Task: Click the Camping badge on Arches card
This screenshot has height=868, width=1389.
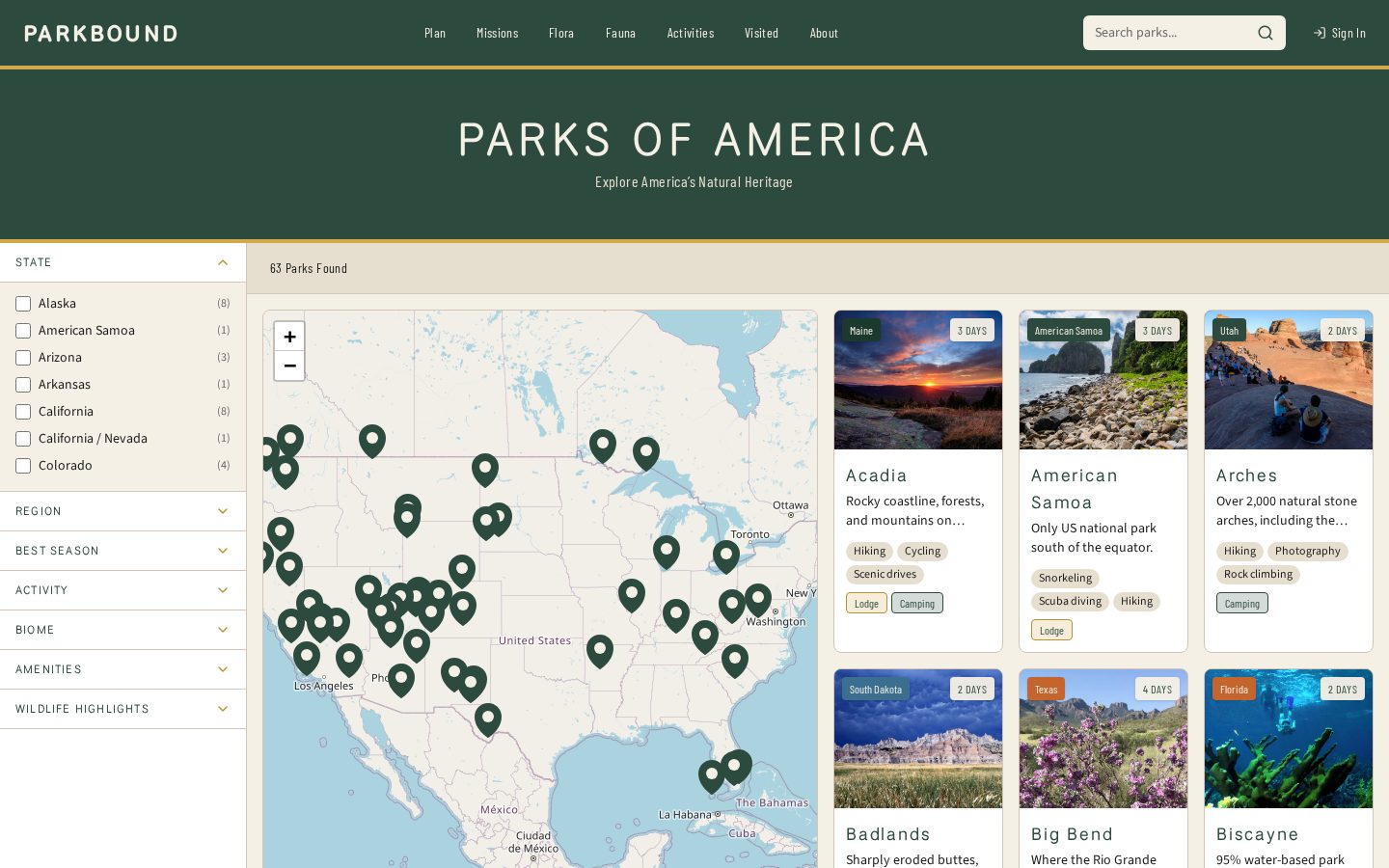Action: tap(1242, 604)
